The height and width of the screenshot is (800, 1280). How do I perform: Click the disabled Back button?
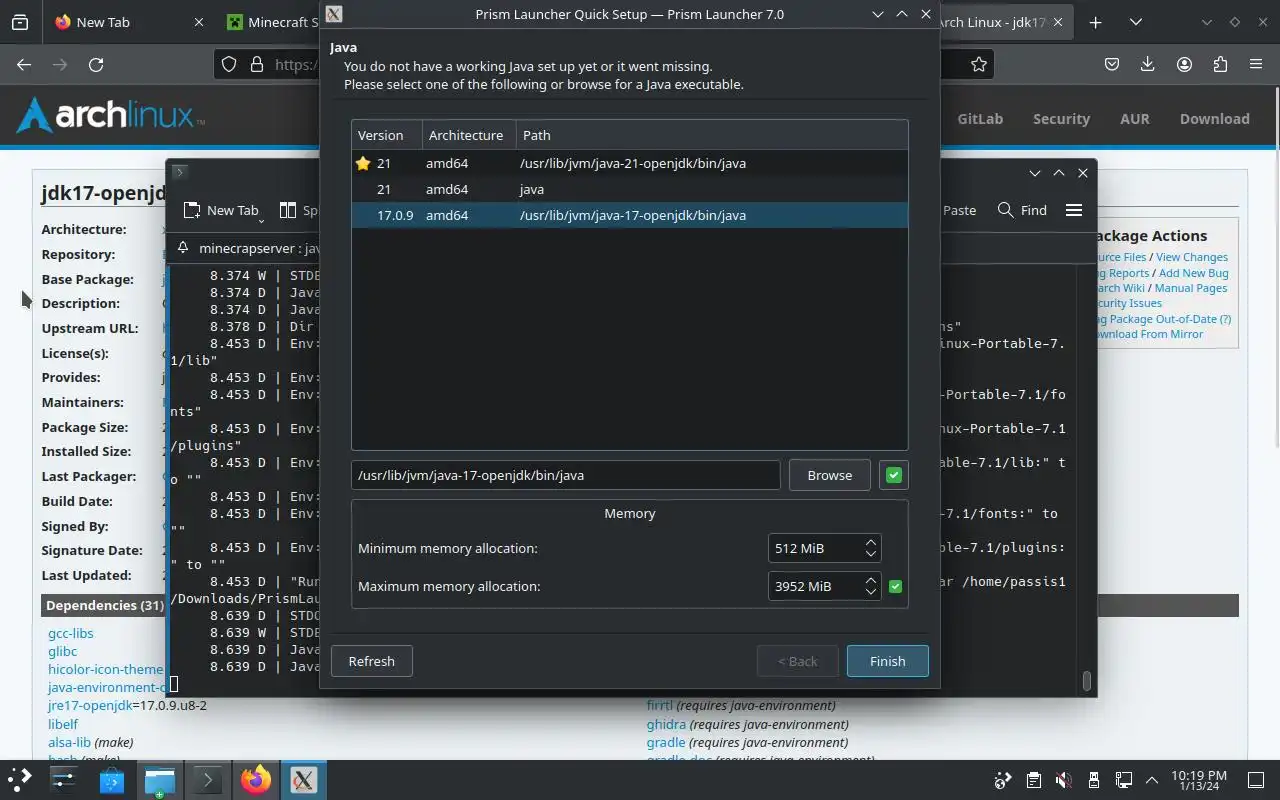798,661
